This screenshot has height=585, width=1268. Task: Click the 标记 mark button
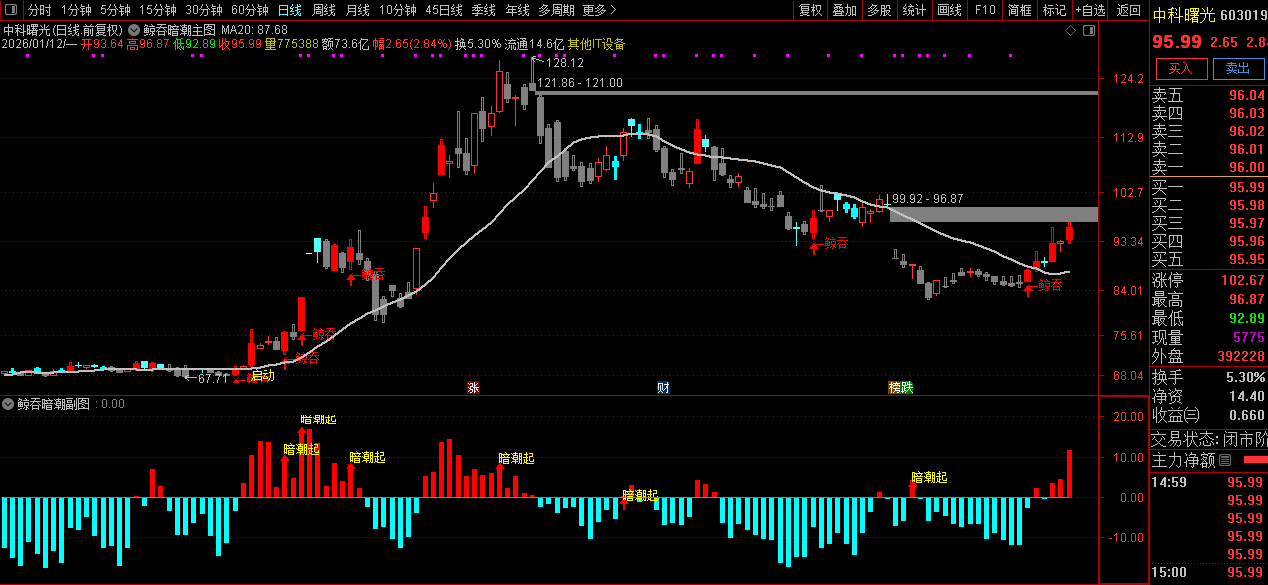tap(1054, 10)
